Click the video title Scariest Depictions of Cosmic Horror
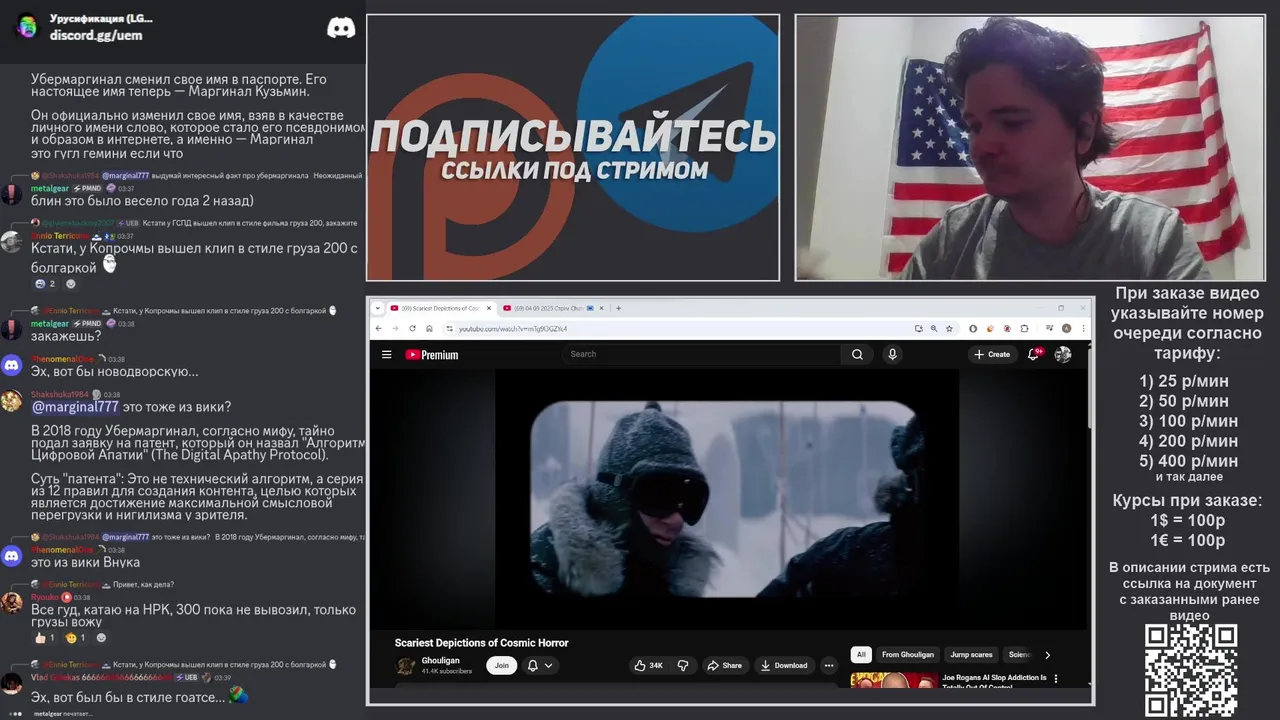The image size is (1280, 720). [481, 643]
